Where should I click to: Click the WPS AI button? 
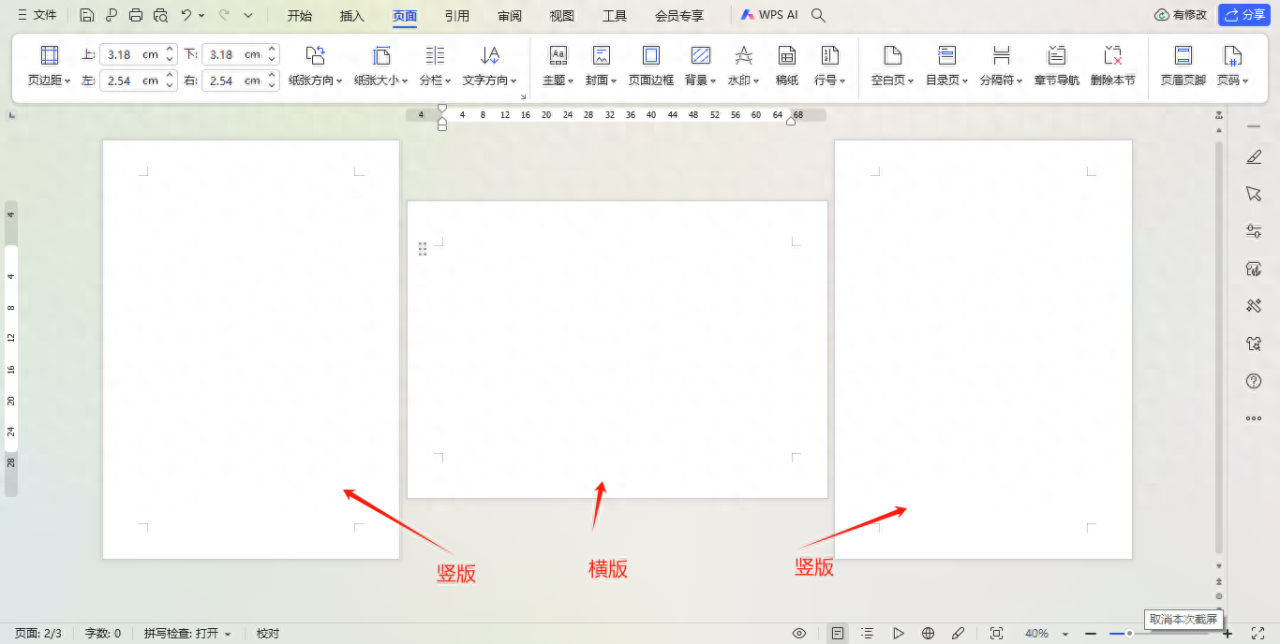click(769, 15)
